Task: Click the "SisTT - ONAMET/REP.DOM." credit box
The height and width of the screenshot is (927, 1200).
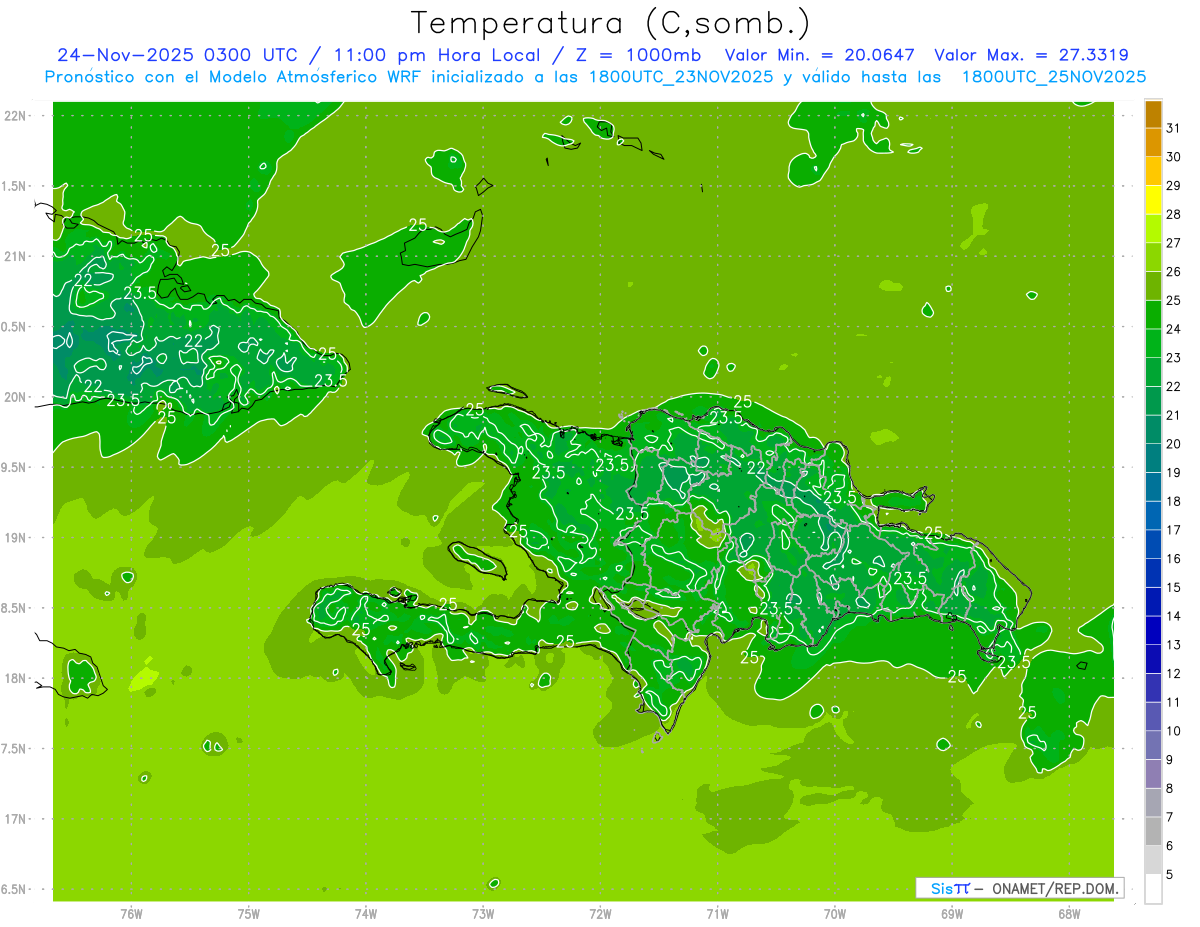Action: (1019, 888)
